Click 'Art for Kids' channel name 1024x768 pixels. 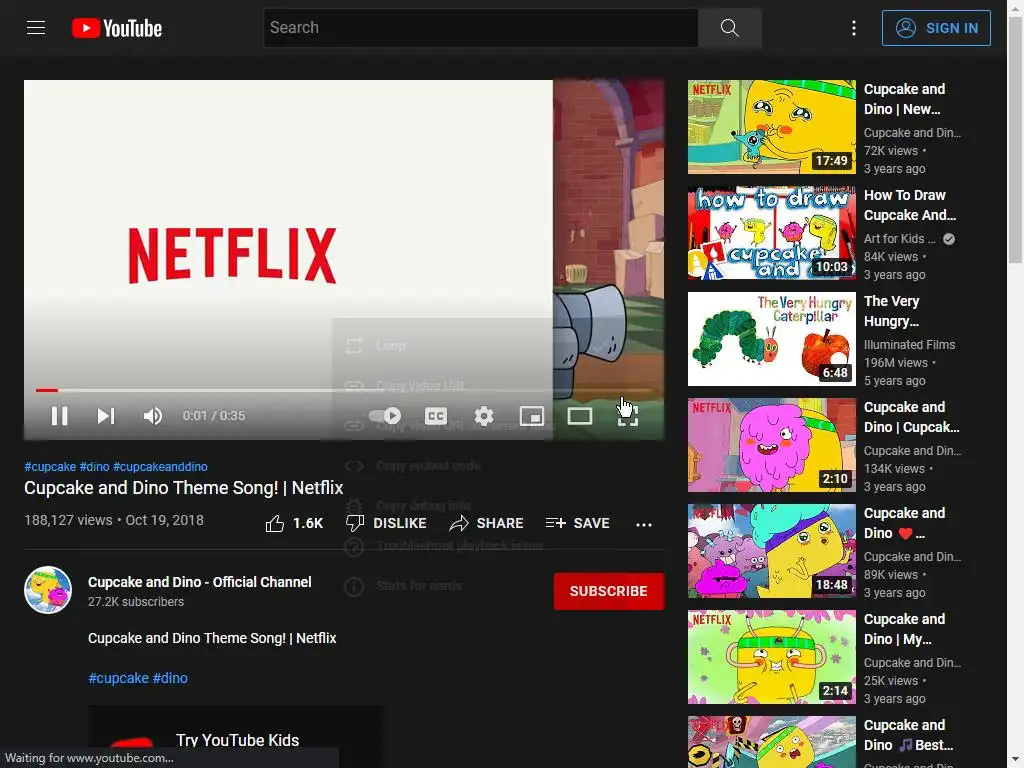click(x=899, y=239)
